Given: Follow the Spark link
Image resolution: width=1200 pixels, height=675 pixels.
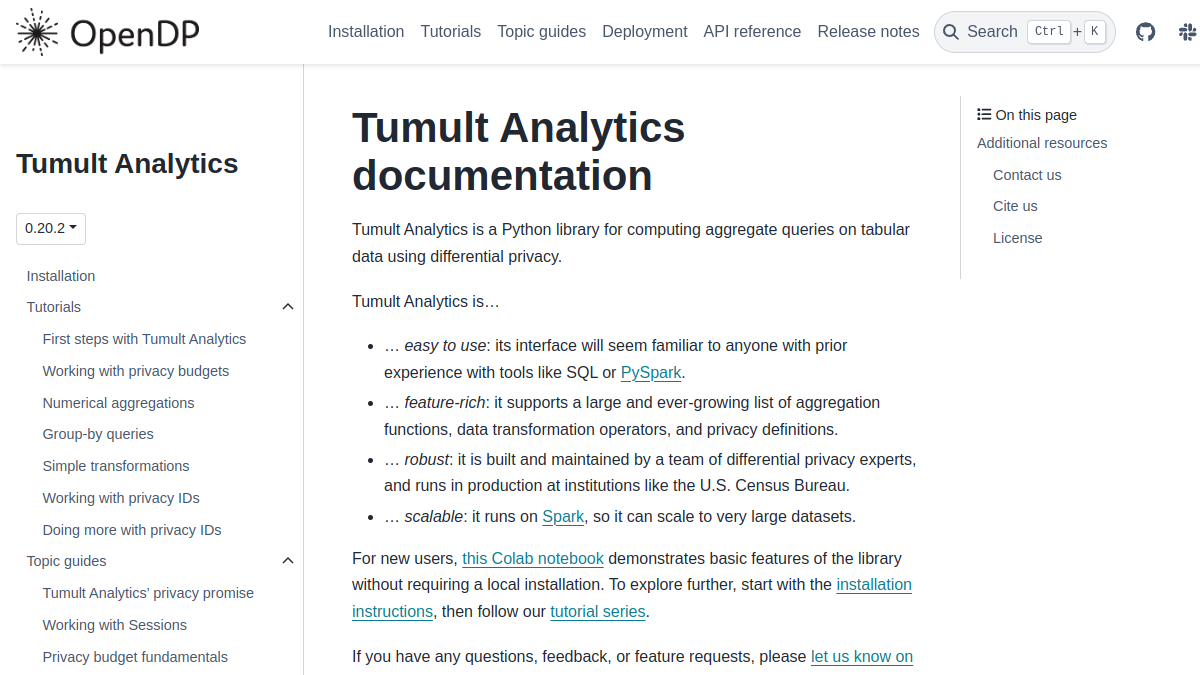Looking at the screenshot, I should click(563, 517).
